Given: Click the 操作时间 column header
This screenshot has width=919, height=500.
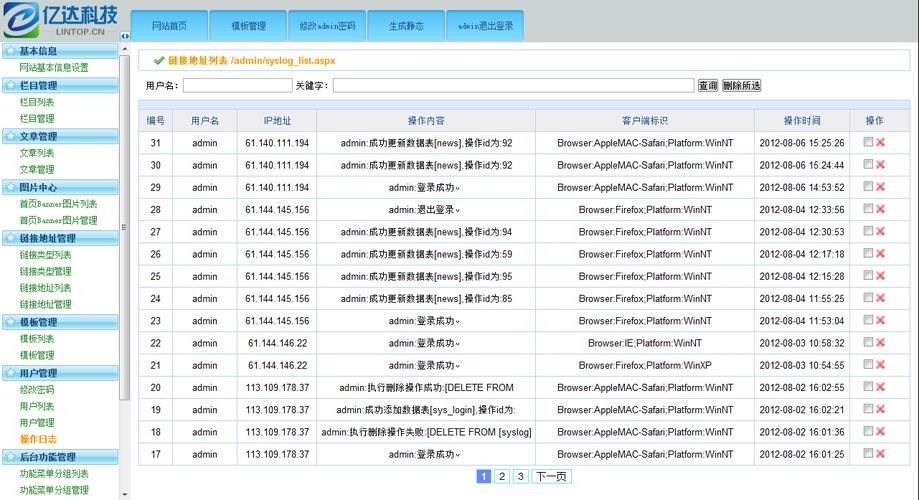Looking at the screenshot, I should 802,120.
